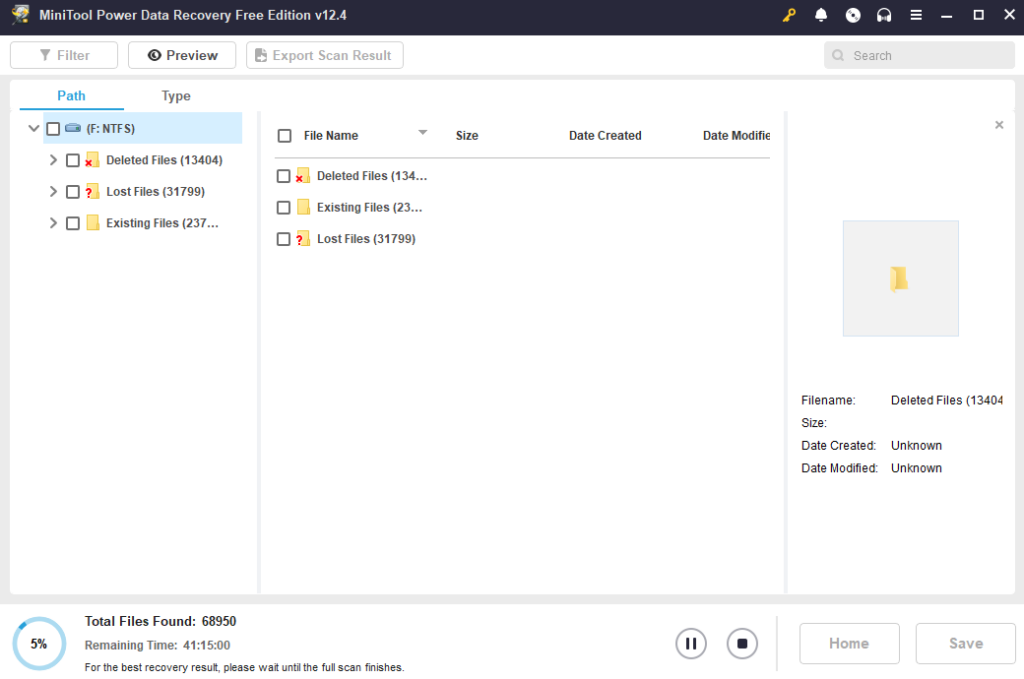
Task: Close the preview panel with X
Action: coord(999,125)
